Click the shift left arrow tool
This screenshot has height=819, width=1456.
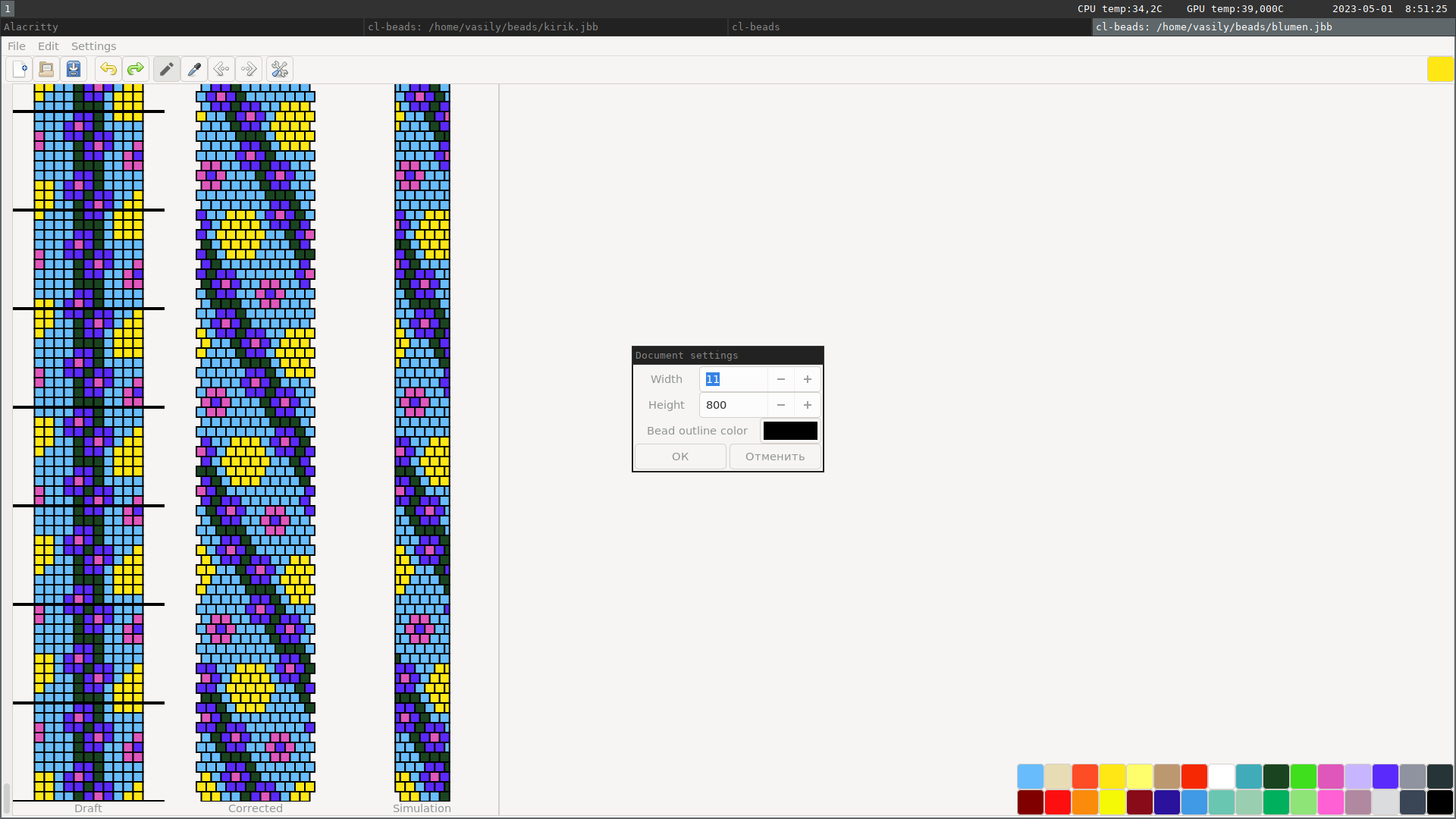(221, 69)
